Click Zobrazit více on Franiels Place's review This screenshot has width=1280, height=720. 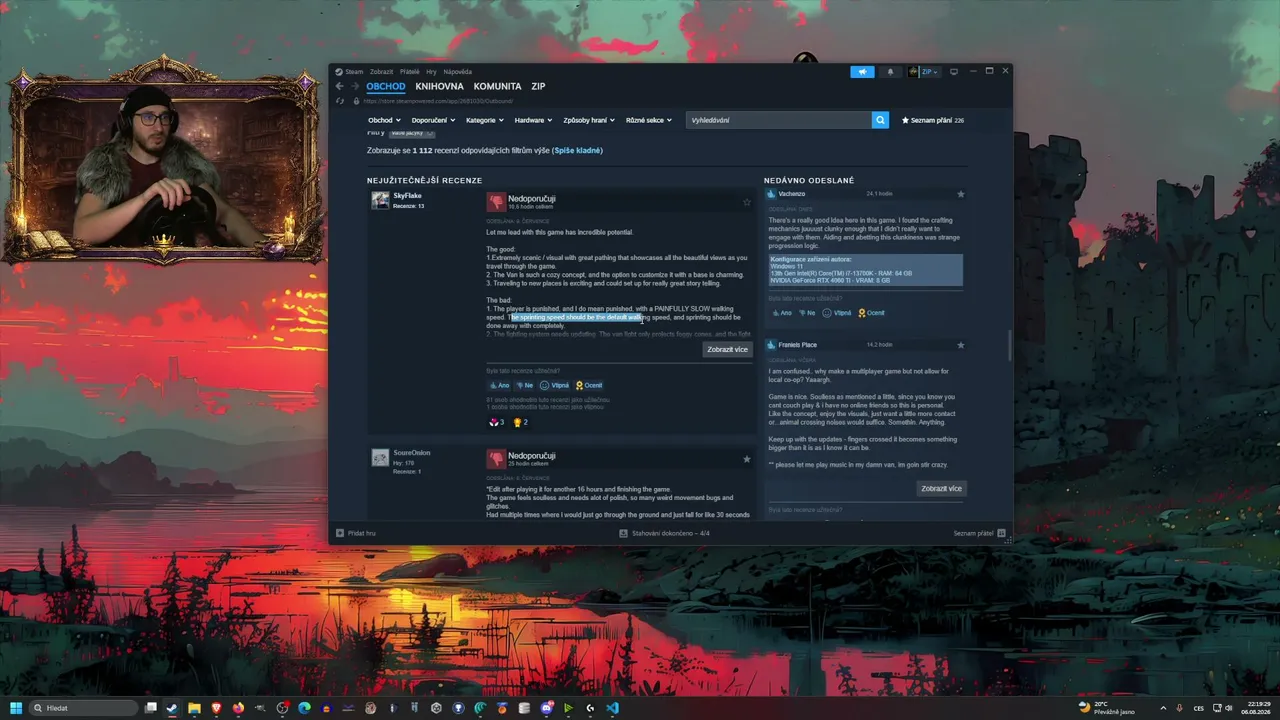[x=941, y=489]
